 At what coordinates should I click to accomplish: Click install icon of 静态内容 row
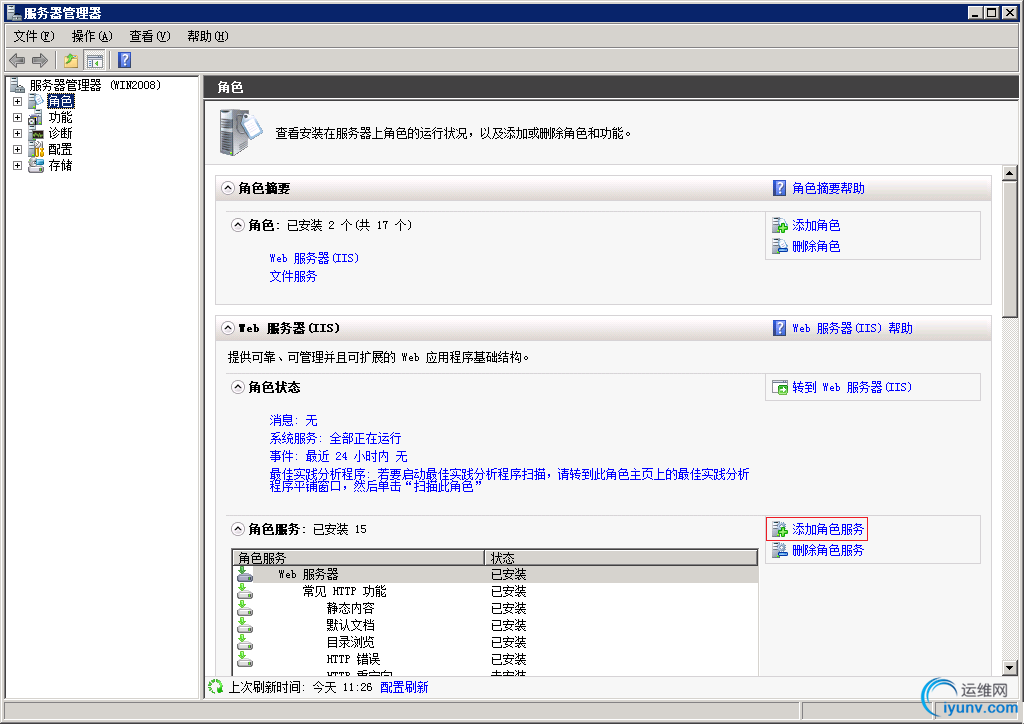245,608
